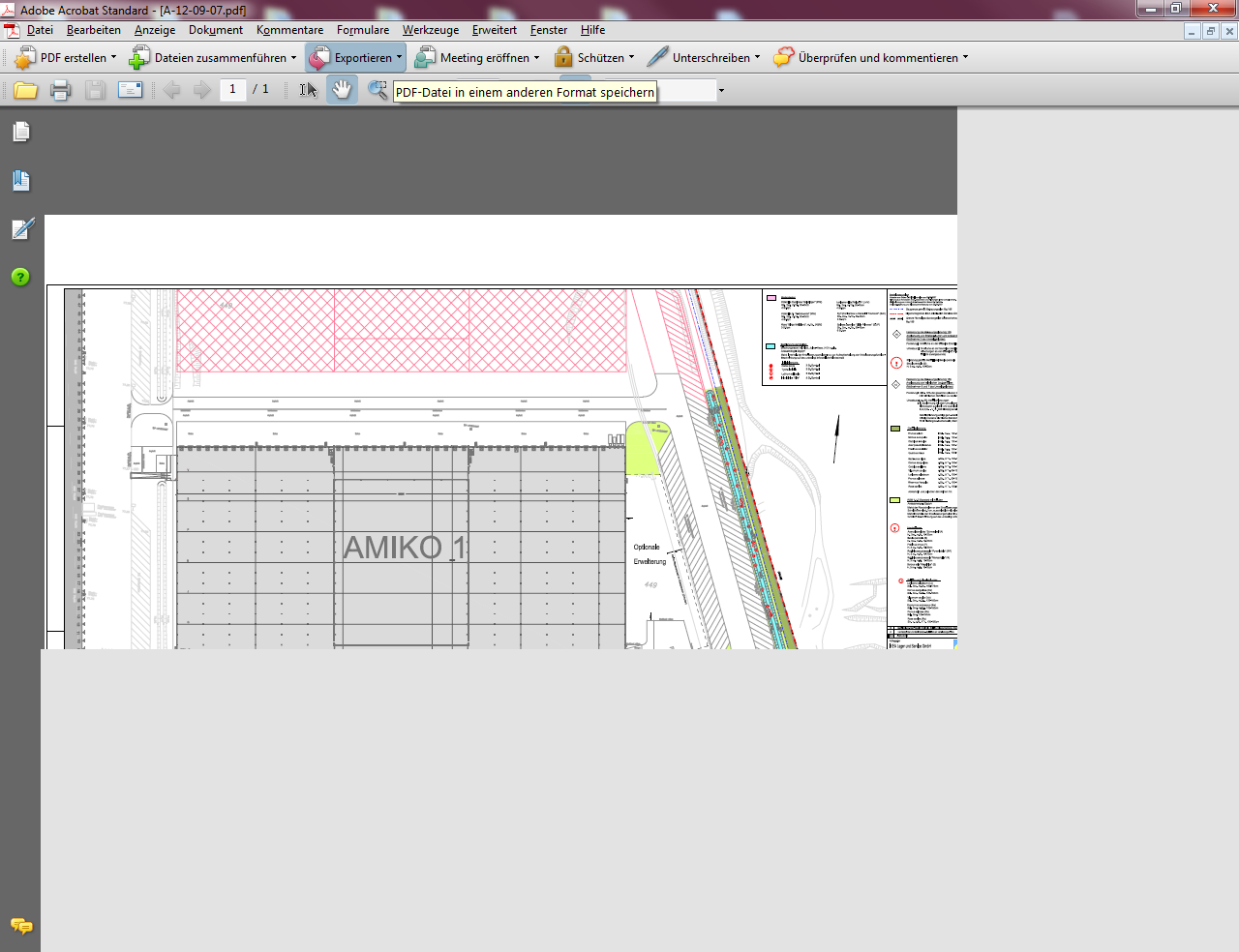
Task: Click the save diskette icon
Action: 95,90
